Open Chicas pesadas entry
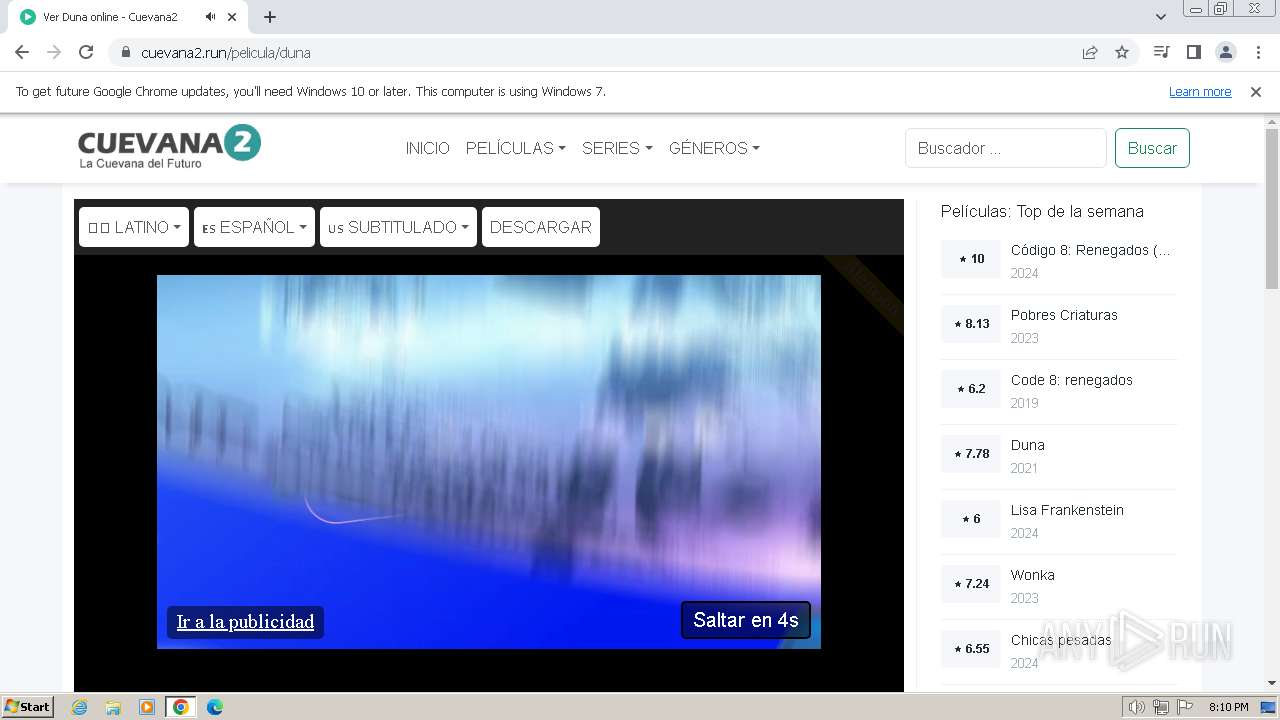Screen dimensions: 1280x720 1061,640
